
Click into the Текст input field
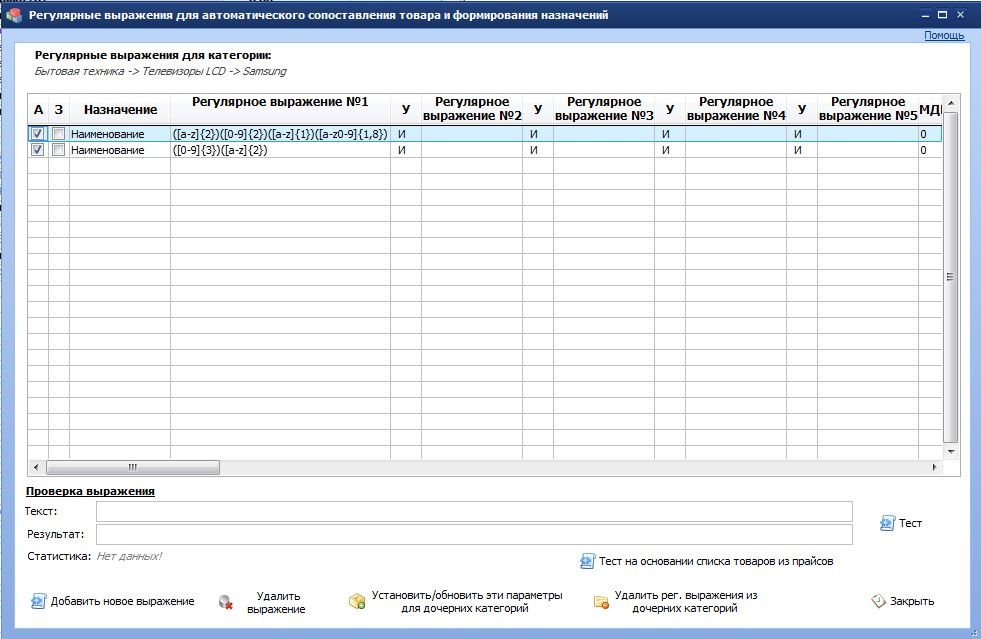tap(474, 511)
